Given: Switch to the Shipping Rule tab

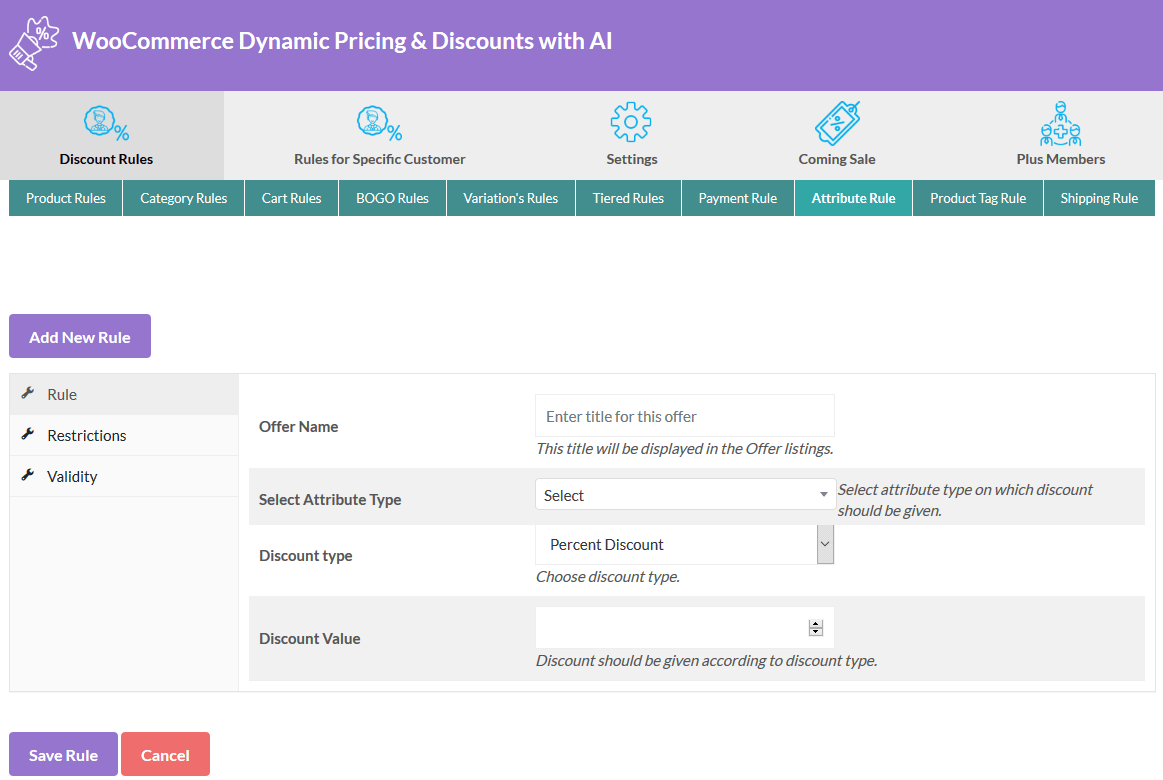Looking at the screenshot, I should pyautogui.click(x=1099, y=198).
